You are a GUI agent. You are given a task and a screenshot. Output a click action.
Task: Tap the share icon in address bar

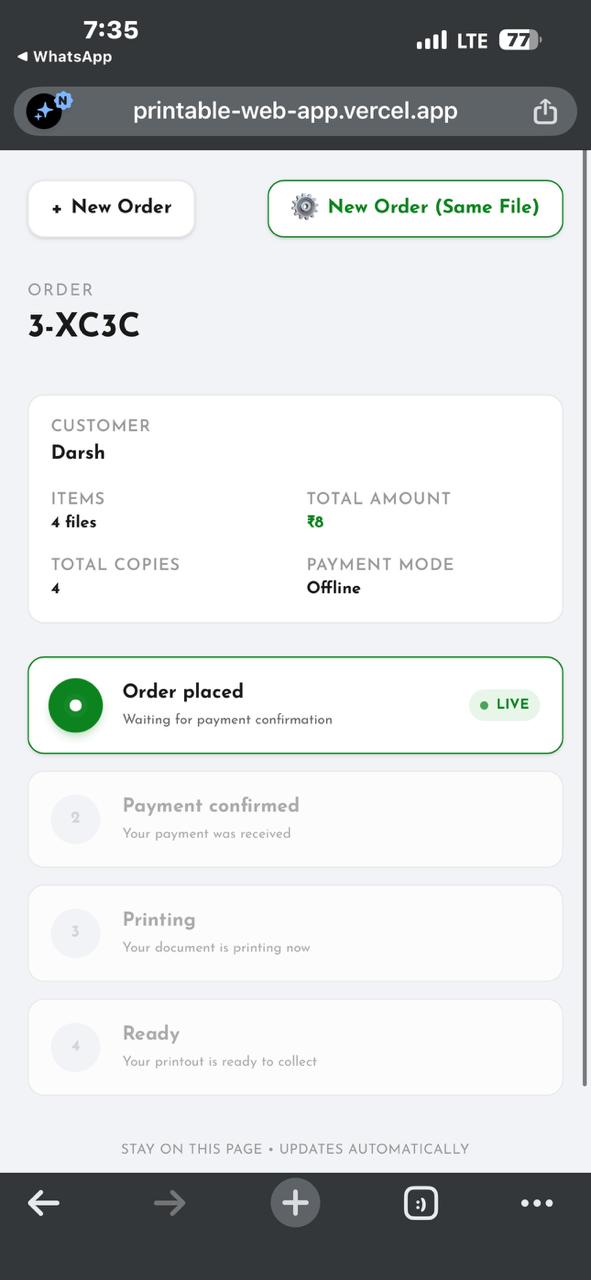[x=545, y=111]
